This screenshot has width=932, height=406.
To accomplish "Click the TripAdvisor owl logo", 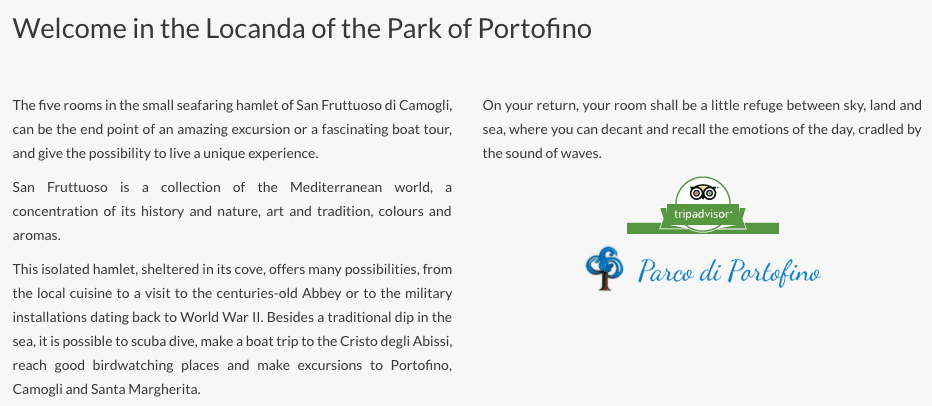I will point(703,192).
